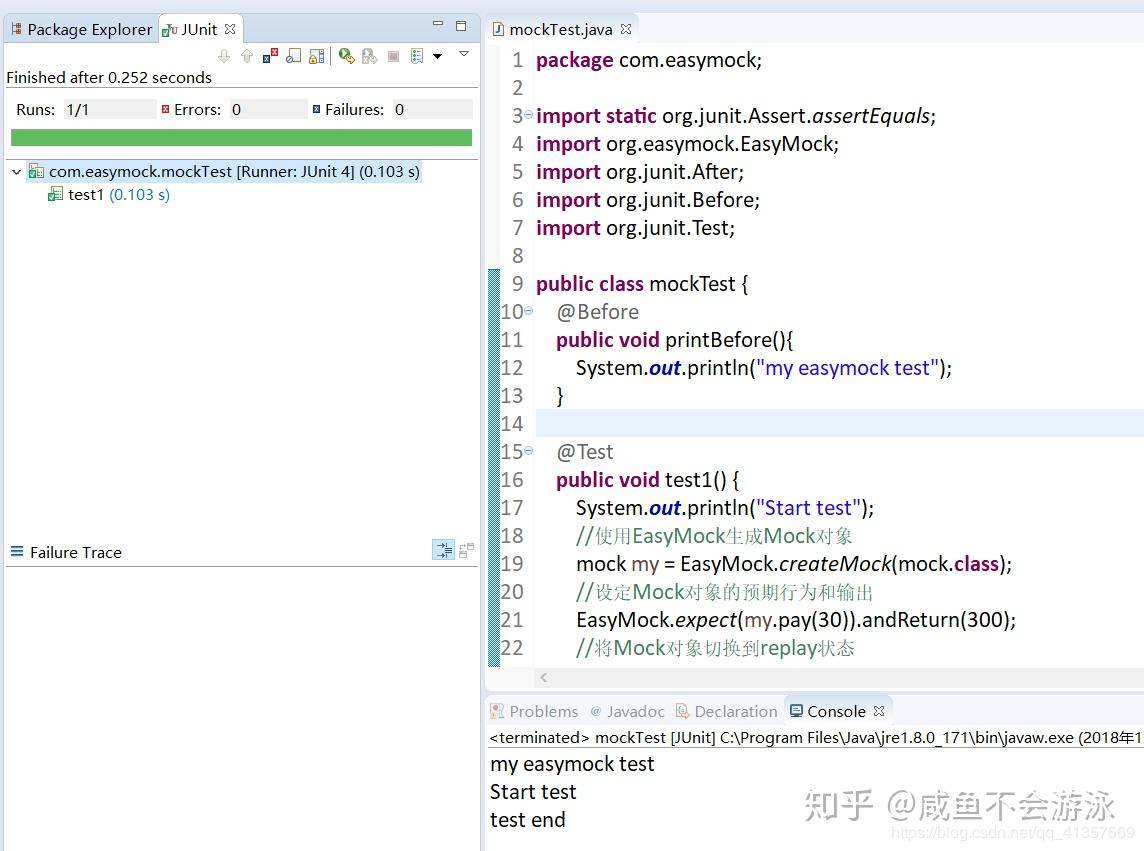Click 'Finished after 0.252 seconds' status text
The width and height of the screenshot is (1144, 851).
[x=109, y=77]
